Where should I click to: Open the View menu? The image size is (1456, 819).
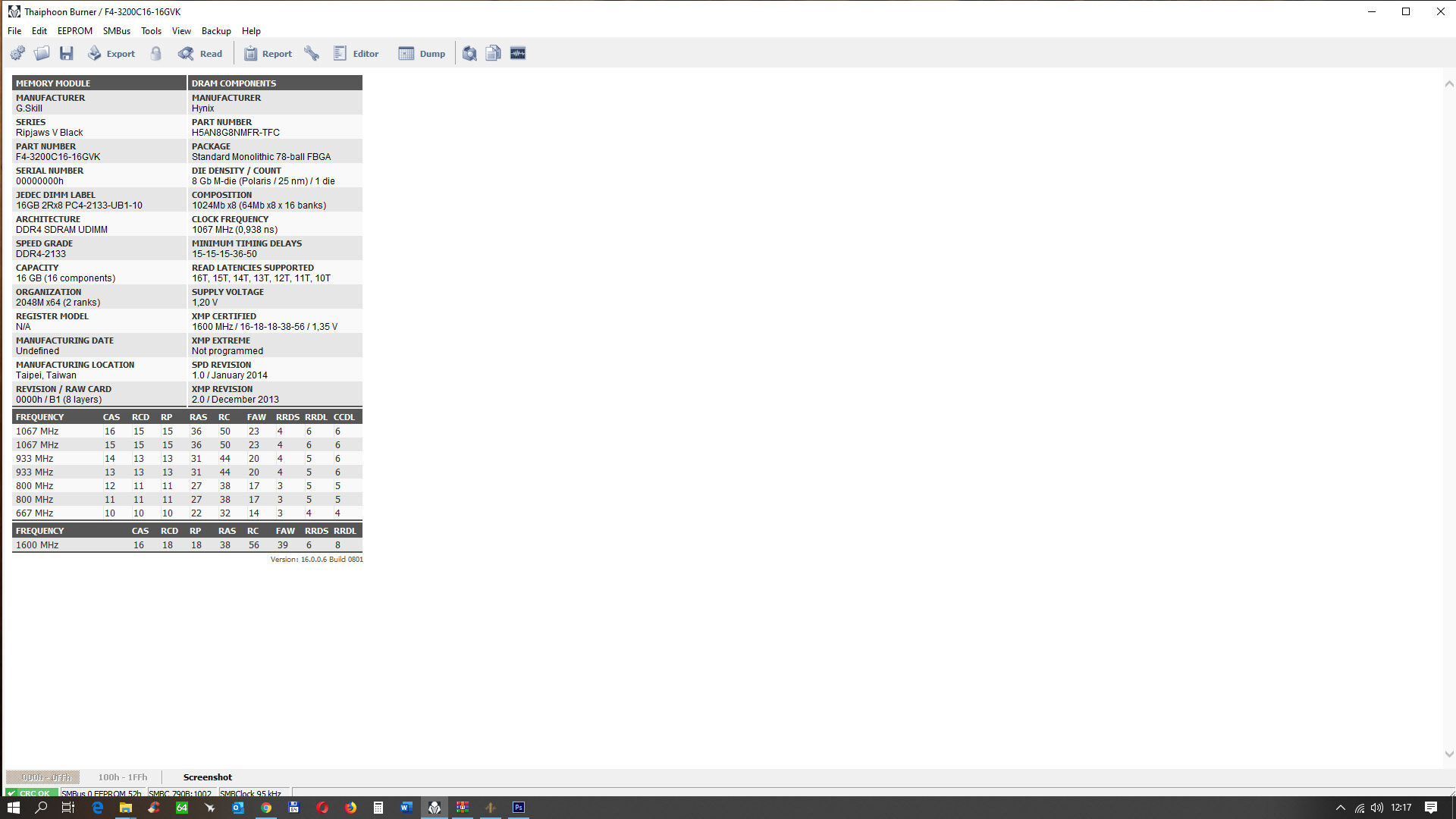pos(181,31)
